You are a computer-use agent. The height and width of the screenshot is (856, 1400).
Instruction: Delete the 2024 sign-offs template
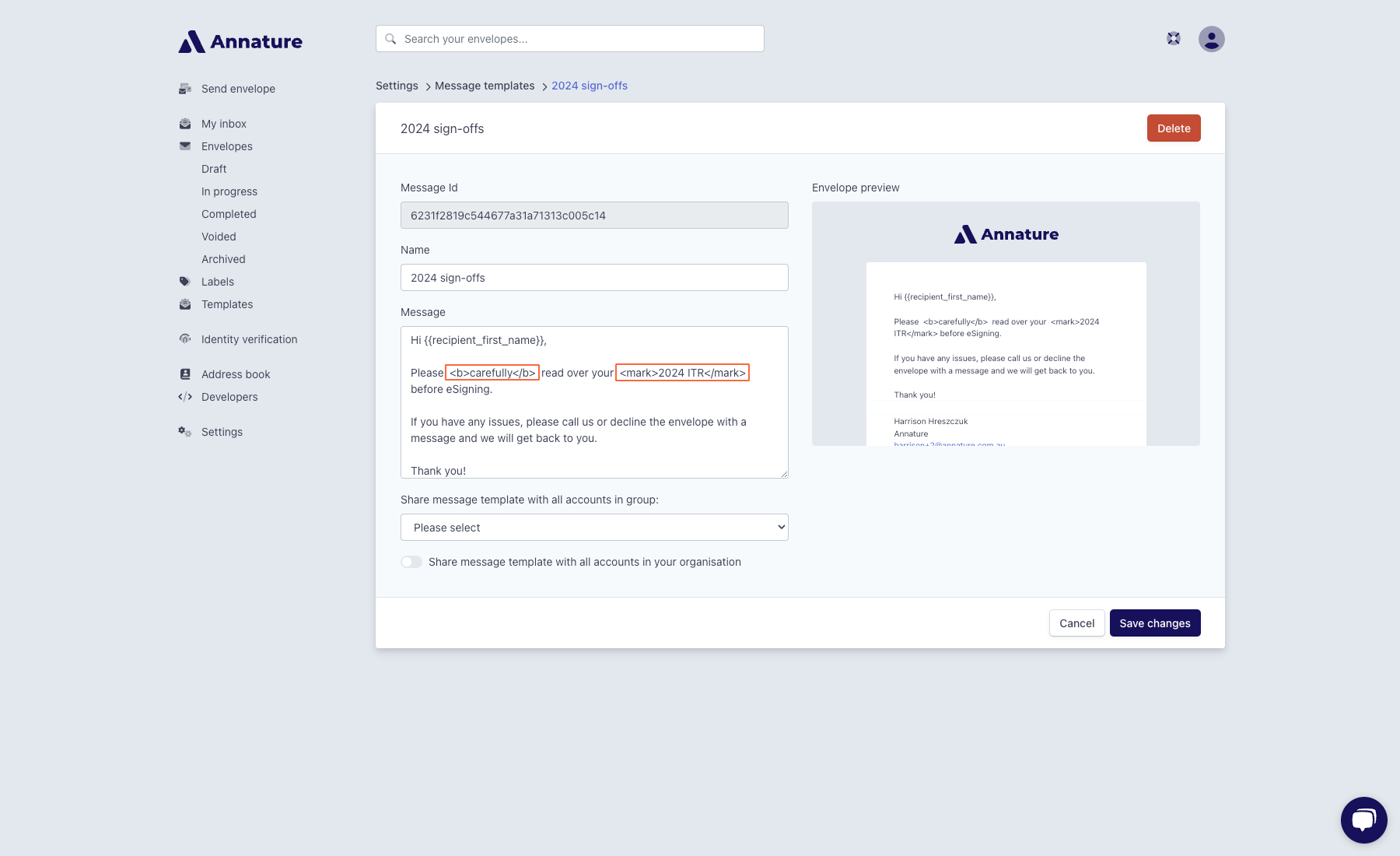coord(1173,128)
